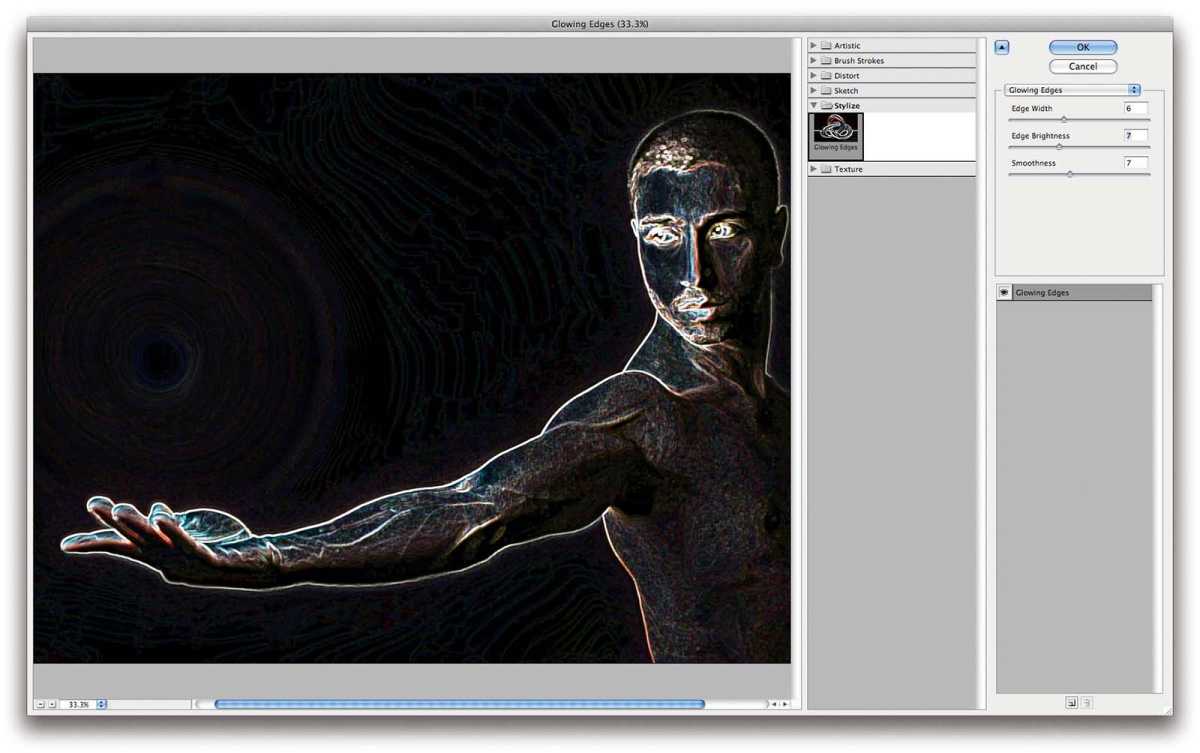1200x753 pixels.
Task: Delete the selected effect layer
Action: click(x=1087, y=703)
